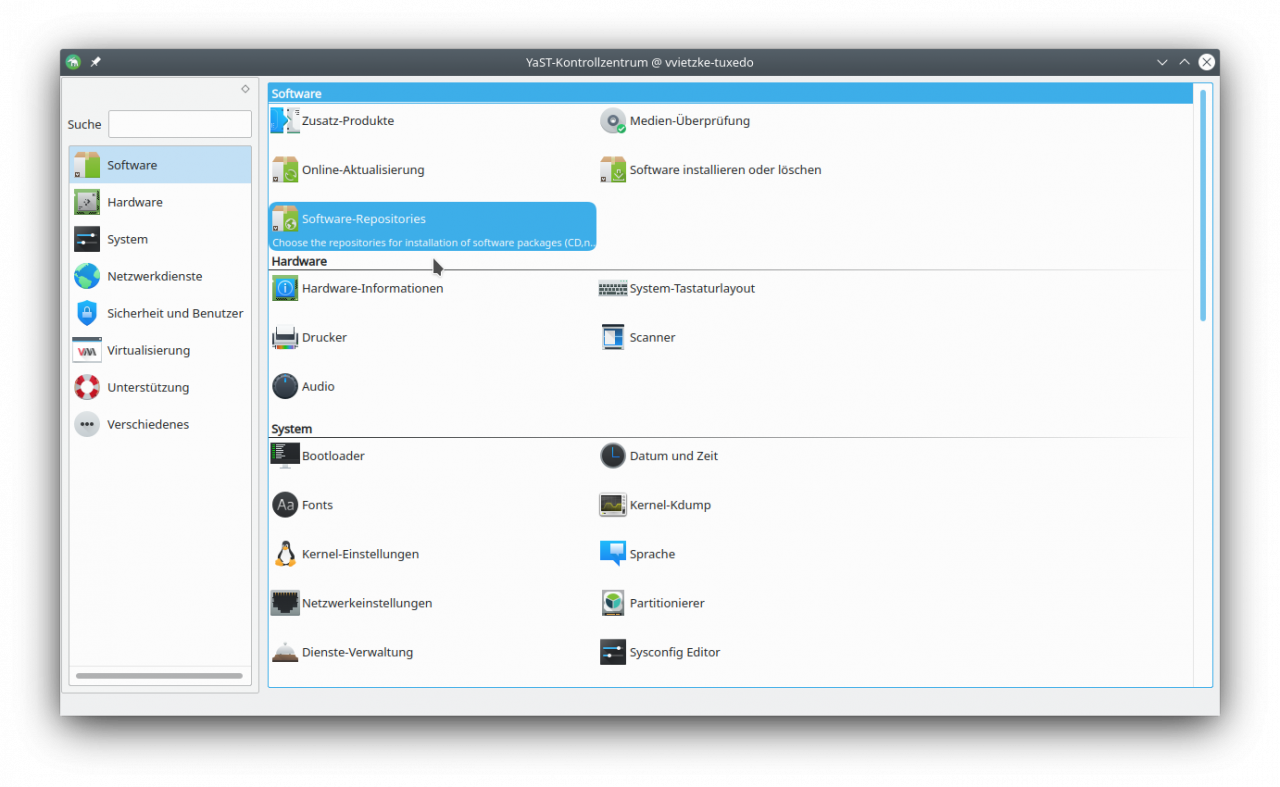Click the Software installieren oder löschen icon
The width and height of the screenshot is (1280, 787).
click(x=613, y=170)
